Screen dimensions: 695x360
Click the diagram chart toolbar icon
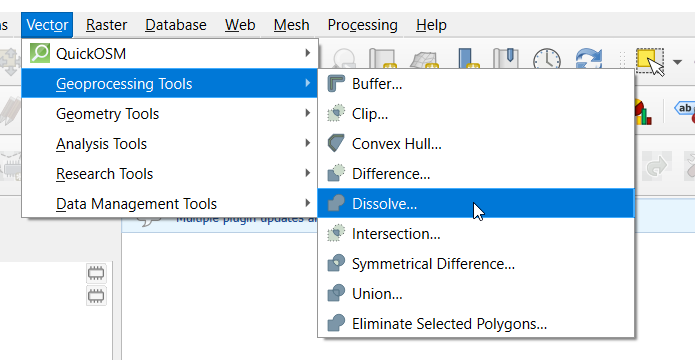pos(643,112)
